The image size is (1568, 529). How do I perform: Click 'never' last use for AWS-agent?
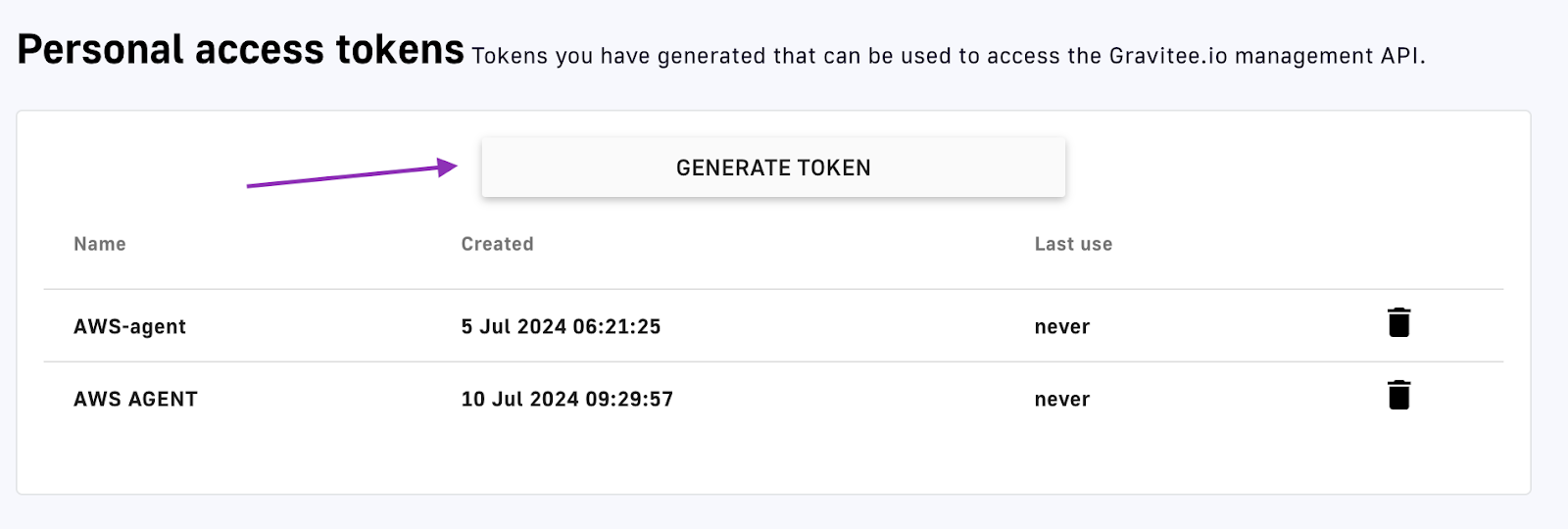(1062, 327)
